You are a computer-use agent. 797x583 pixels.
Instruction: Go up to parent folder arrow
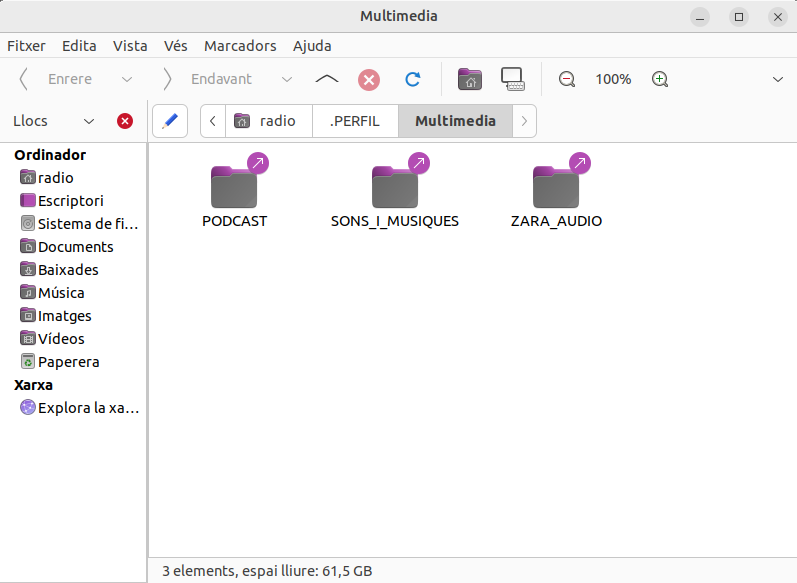click(x=327, y=79)
